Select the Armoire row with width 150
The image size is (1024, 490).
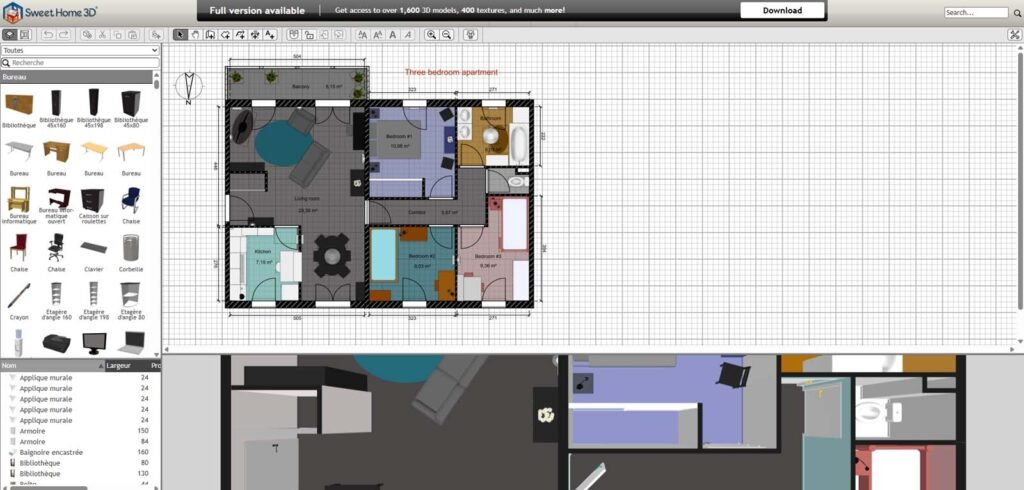(80, 431)
